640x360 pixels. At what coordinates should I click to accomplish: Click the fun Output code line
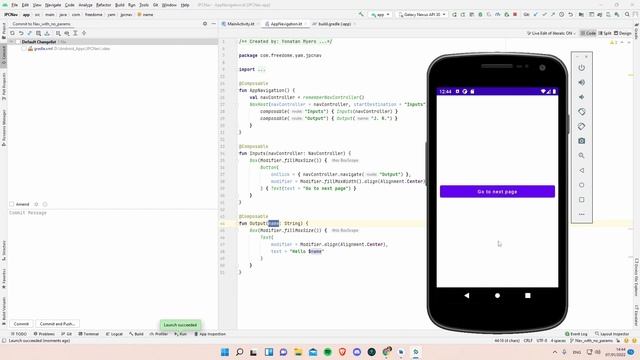[273, 223]
